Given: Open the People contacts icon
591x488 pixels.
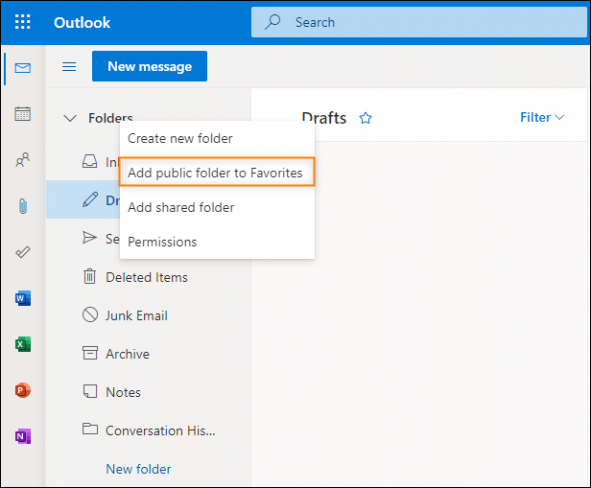Looking at the screenshot, I should (23, 160).
